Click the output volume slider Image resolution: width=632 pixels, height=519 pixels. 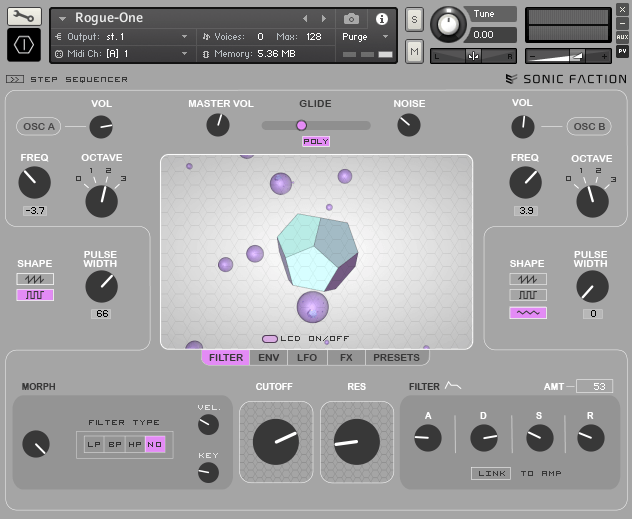(568, 56)
